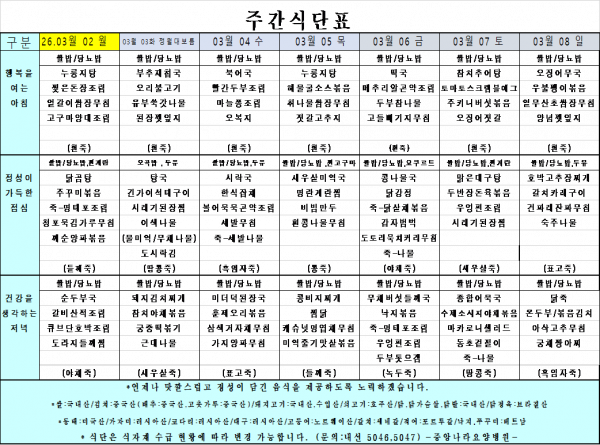Select the 양념깻잎지 cell
This screenshot has height=445, width=600.
pyautogui.click(x=559, y=118)
